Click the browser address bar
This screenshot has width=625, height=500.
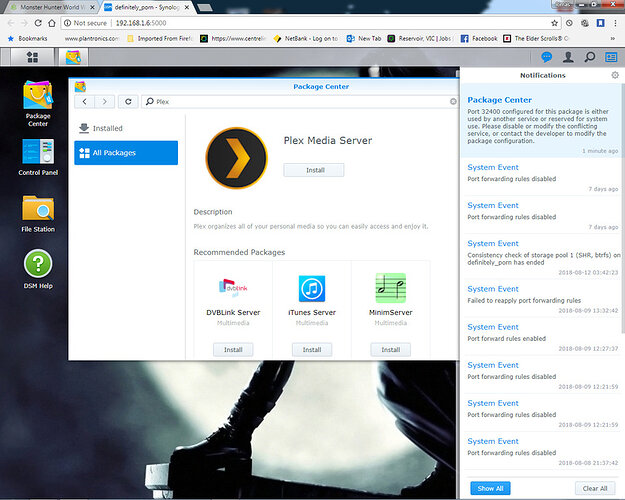311,23
